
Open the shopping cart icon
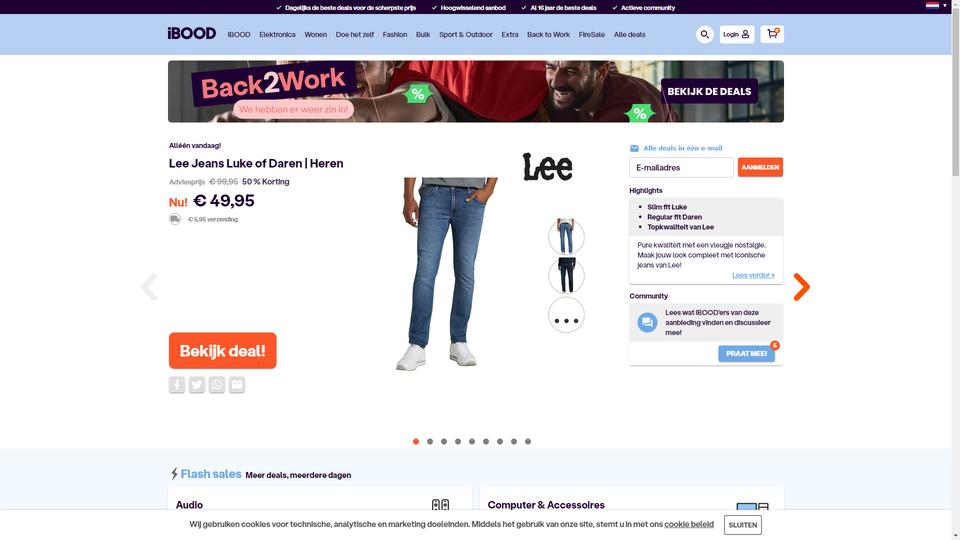click(772, 34)
